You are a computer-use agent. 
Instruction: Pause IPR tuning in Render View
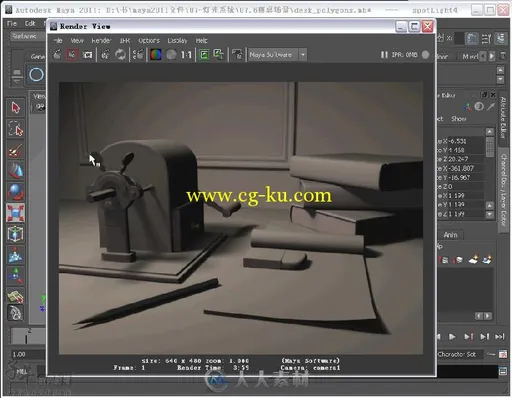pyautogui.click(x=384, y=55)
